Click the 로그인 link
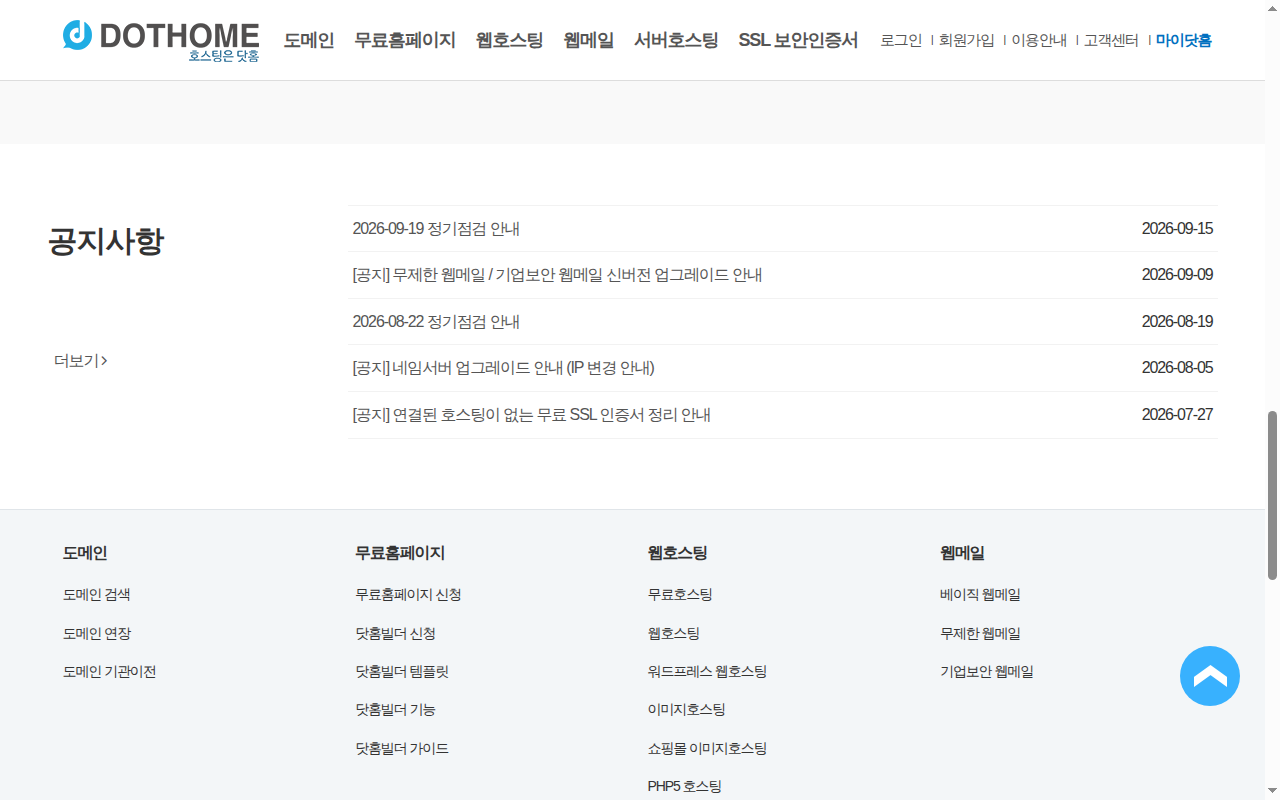The image size is (1280, 800). click(x=901, y=41)
